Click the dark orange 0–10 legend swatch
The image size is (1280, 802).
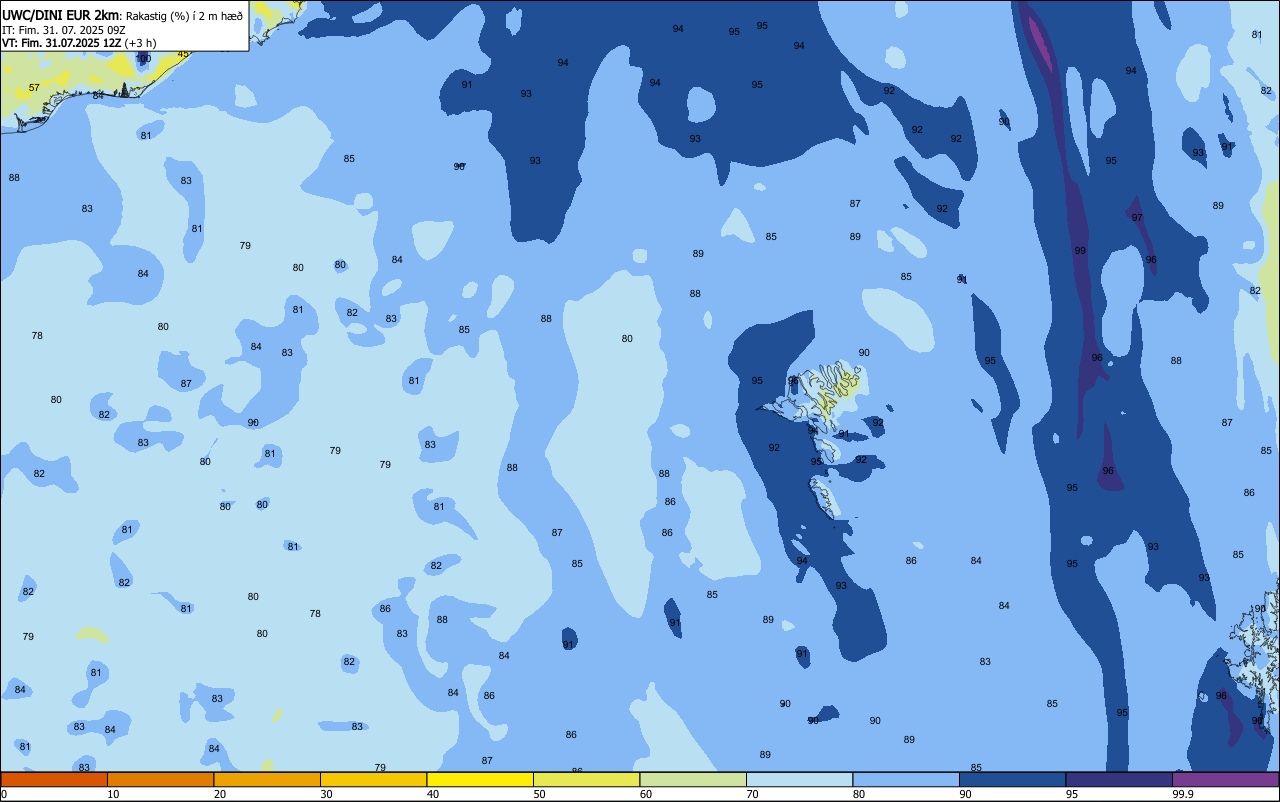[54, 779]
